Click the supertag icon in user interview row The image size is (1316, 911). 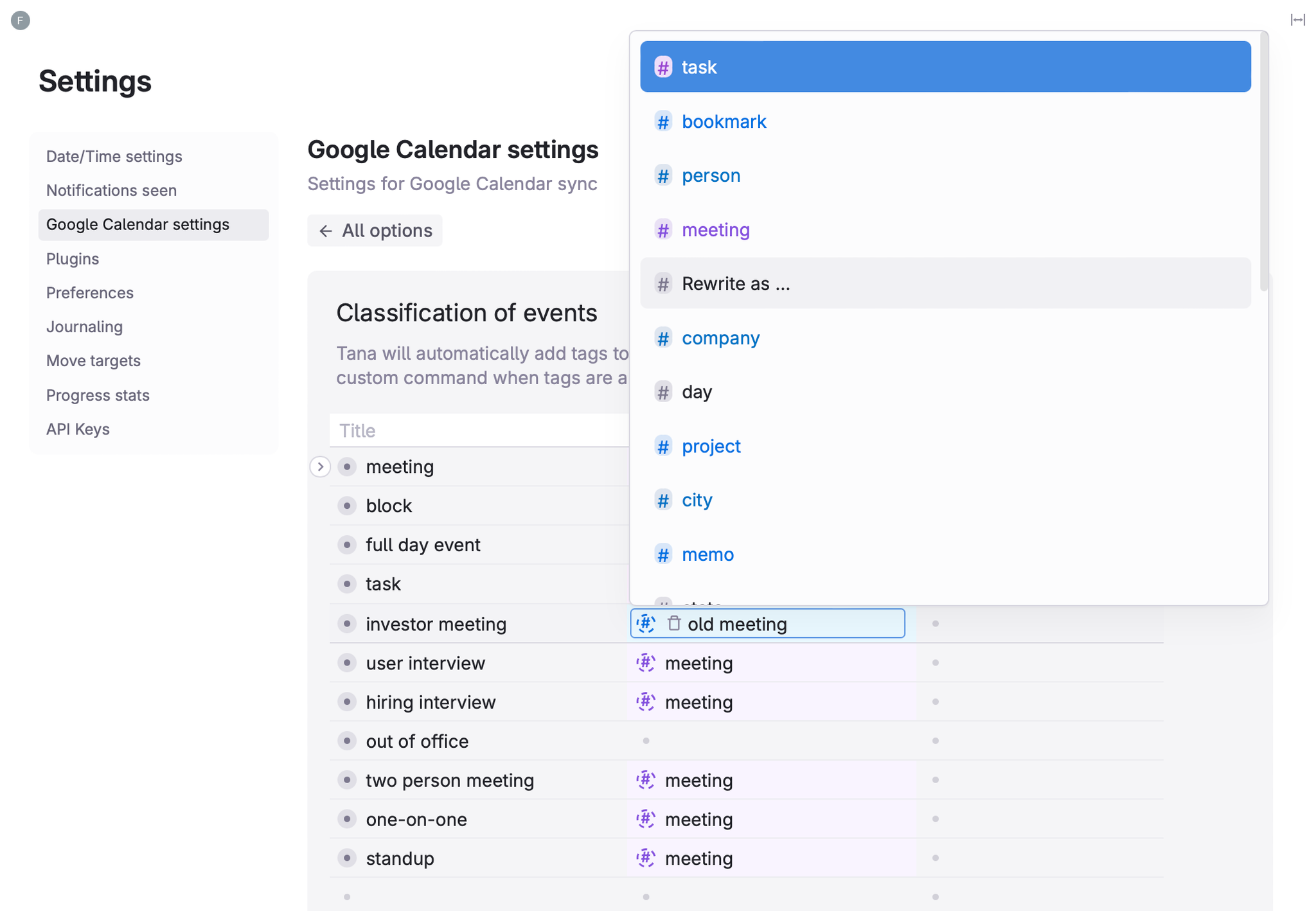[646, 662]
